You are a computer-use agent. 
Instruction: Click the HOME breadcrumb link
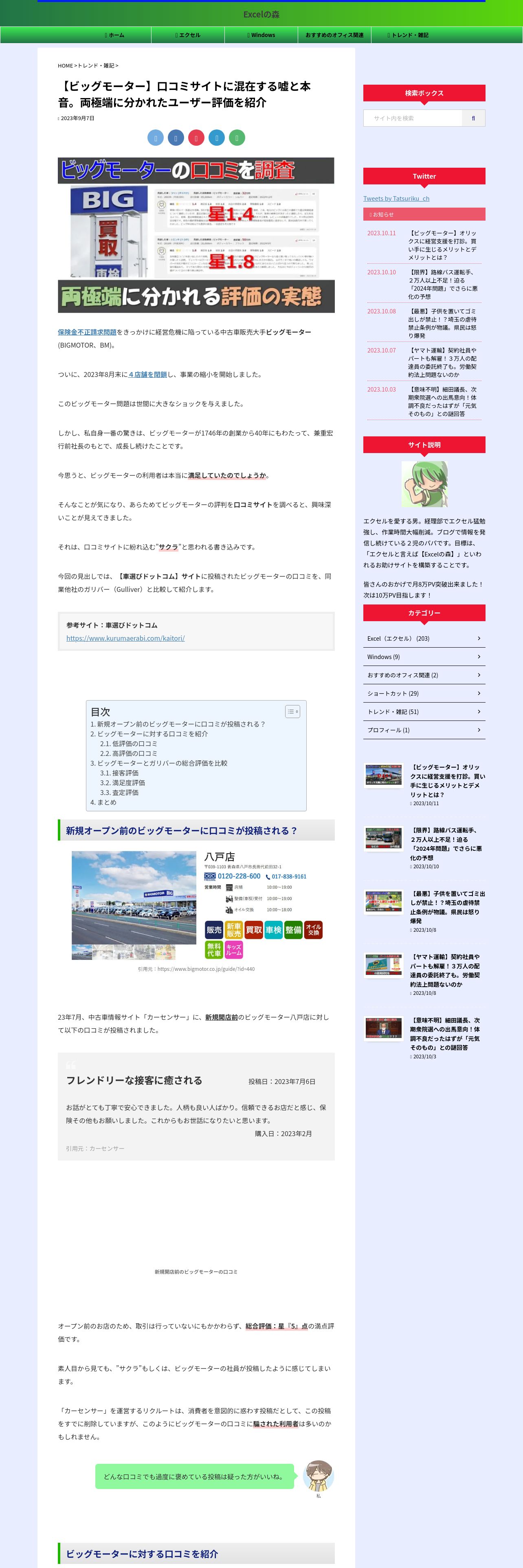pos(65,66)
